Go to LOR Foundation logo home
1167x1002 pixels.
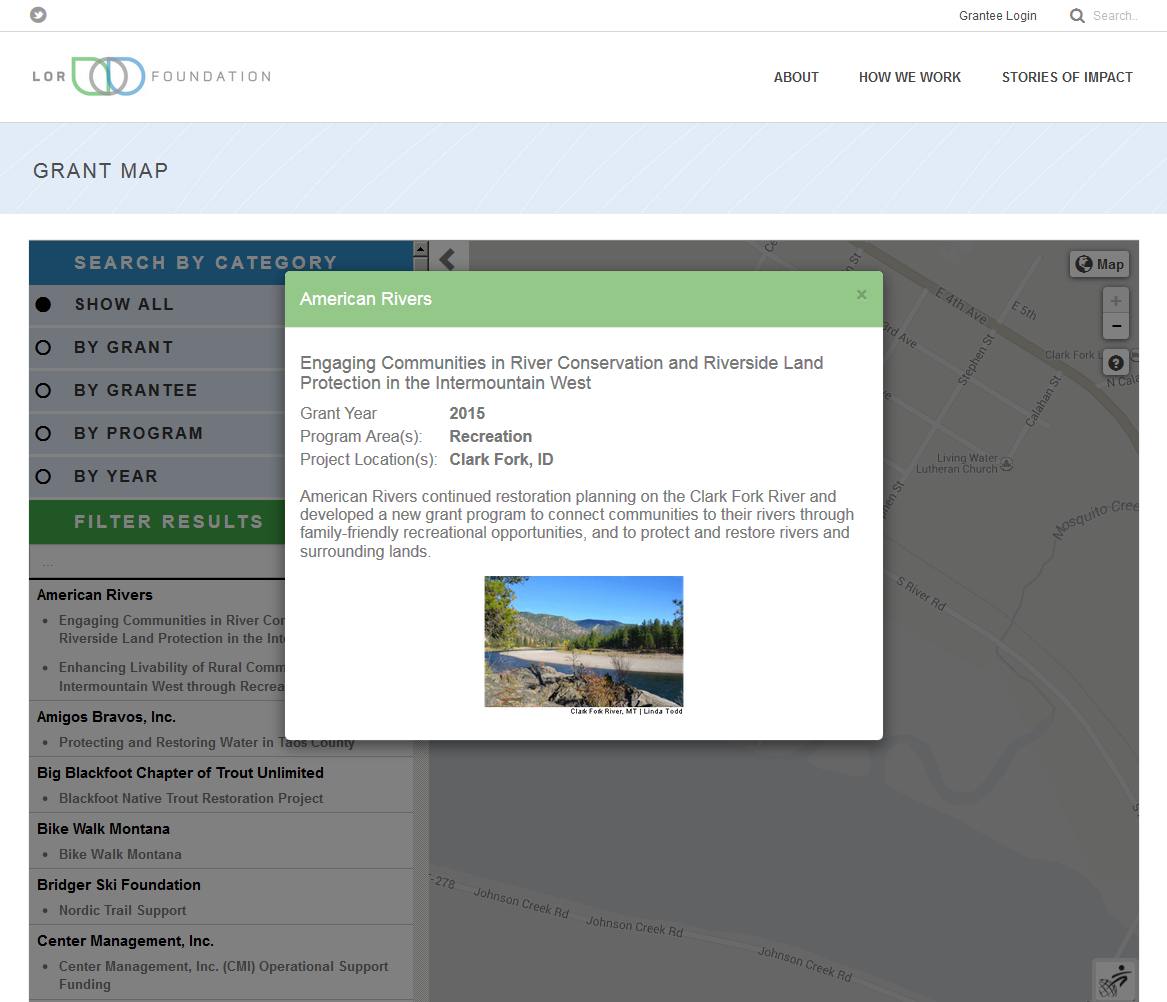pyautogui.click(x=152, y=76)
